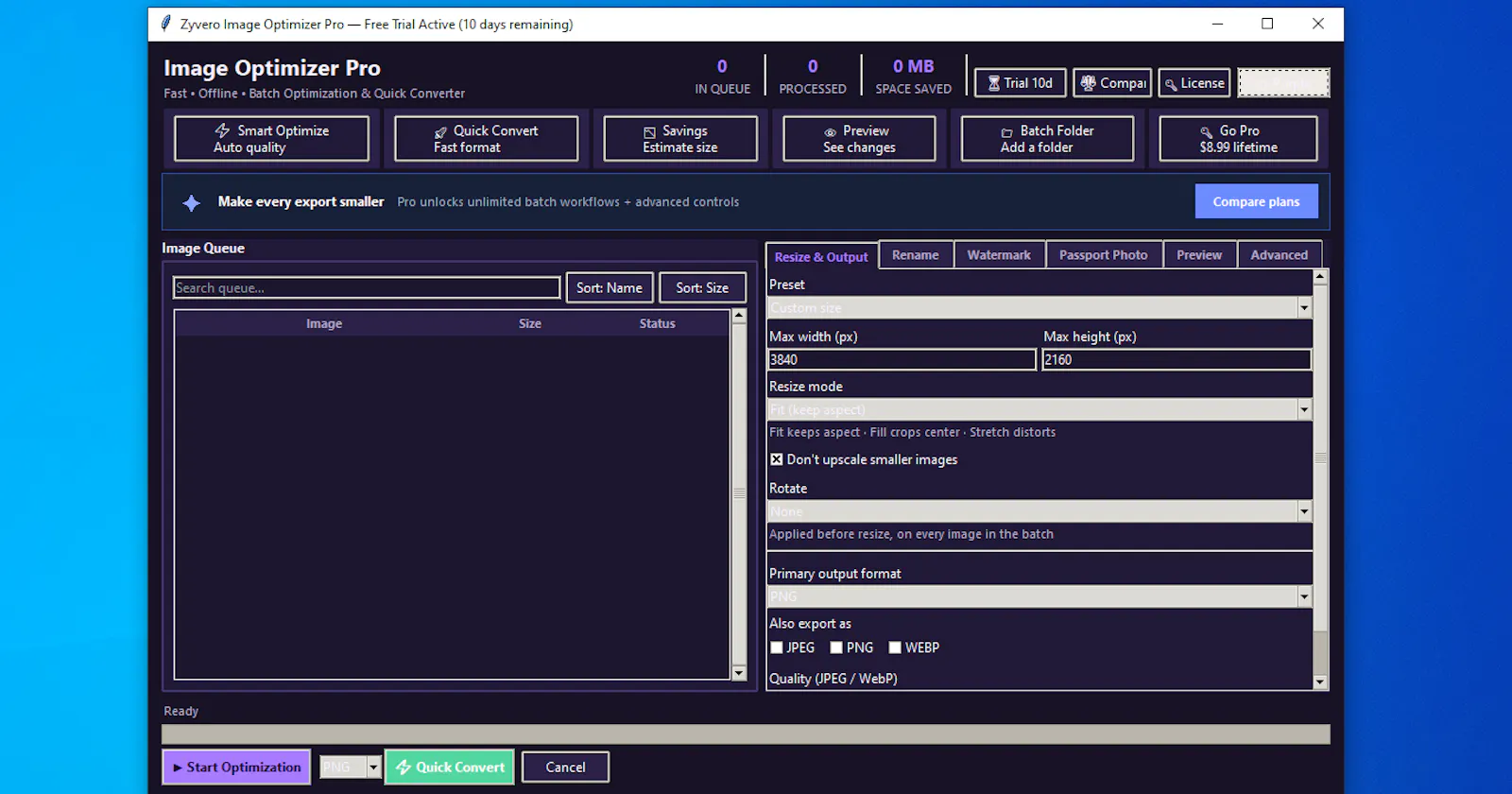This screenshot has width=1512, height=794.
Task: Switch to the Advanced tab
Action: pos(1279,255)
